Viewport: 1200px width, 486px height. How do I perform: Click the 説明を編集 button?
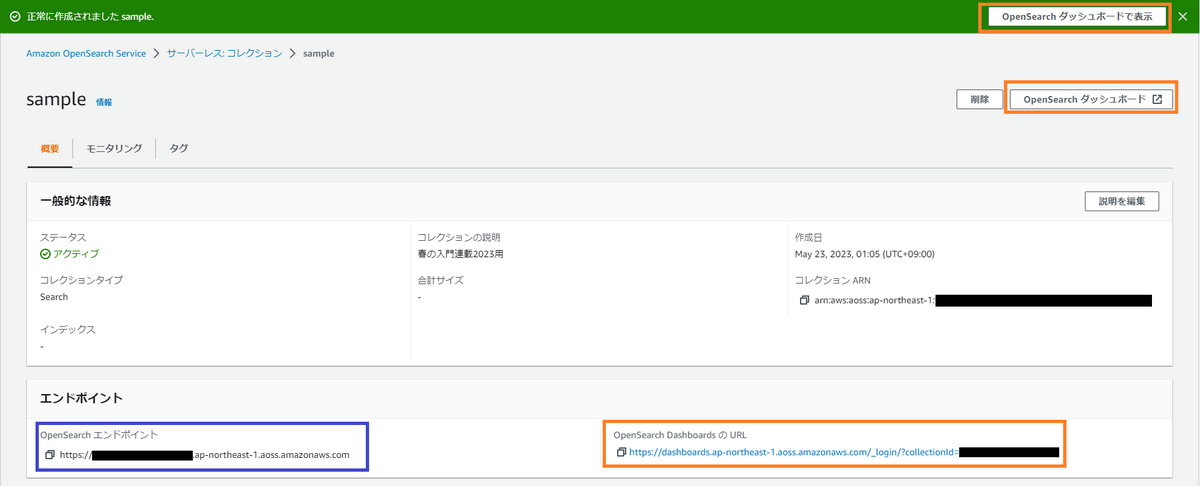(1122, 201)
